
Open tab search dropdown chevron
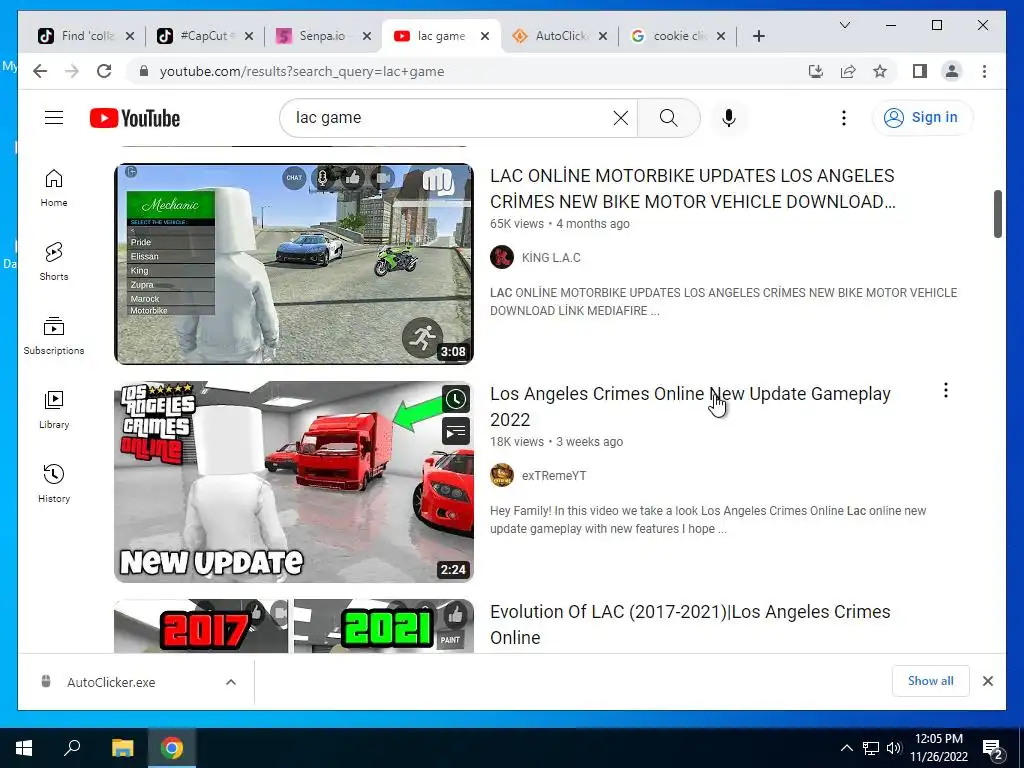point(844,25)
